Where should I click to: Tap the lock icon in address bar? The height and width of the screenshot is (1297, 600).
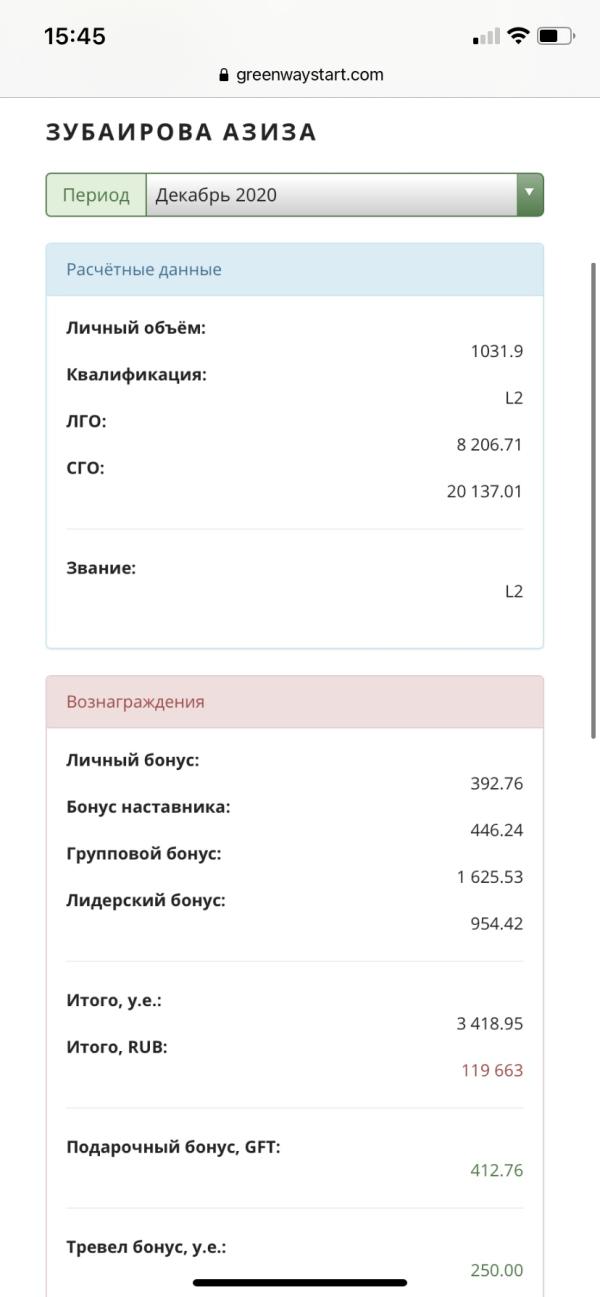[223, 75]
